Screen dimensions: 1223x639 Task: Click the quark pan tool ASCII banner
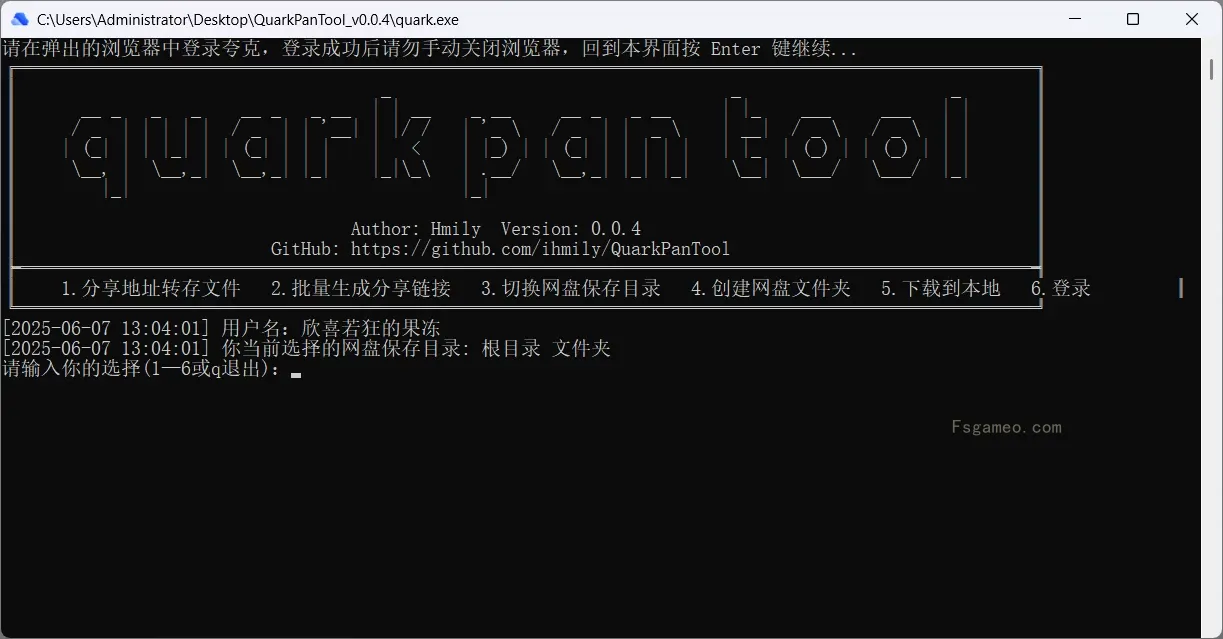(x=518, y=145)
